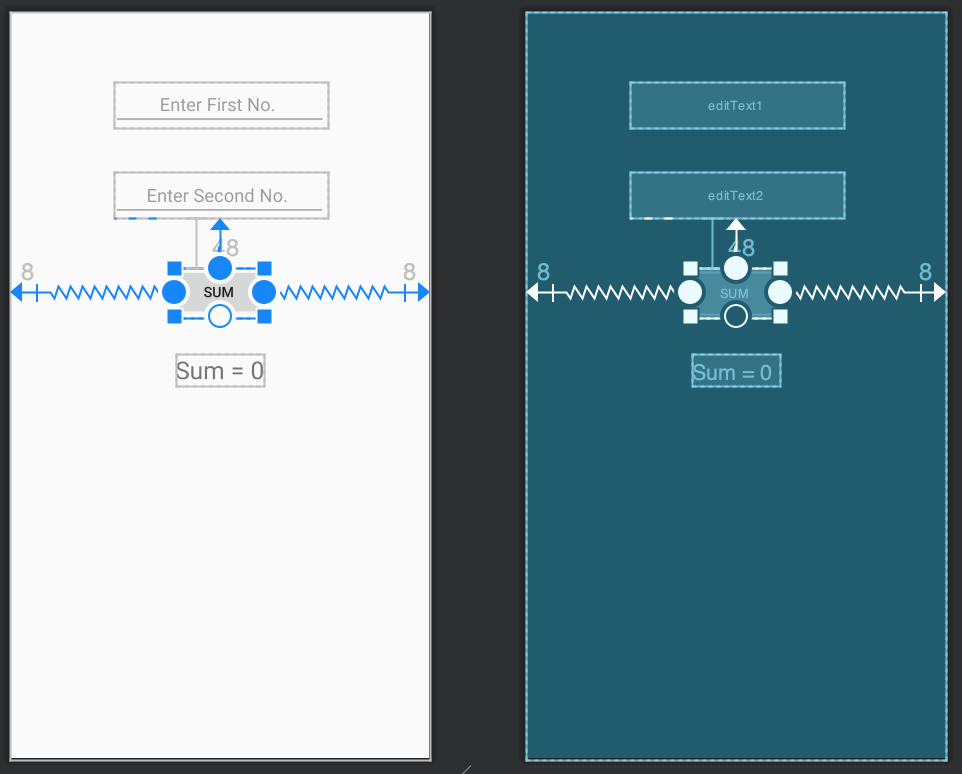Image resolution: width=962 pixels, height=774 pixels.
Task: Open the top margin 48 dropdown
Action: pyautogui.click(x=228, y=247)
